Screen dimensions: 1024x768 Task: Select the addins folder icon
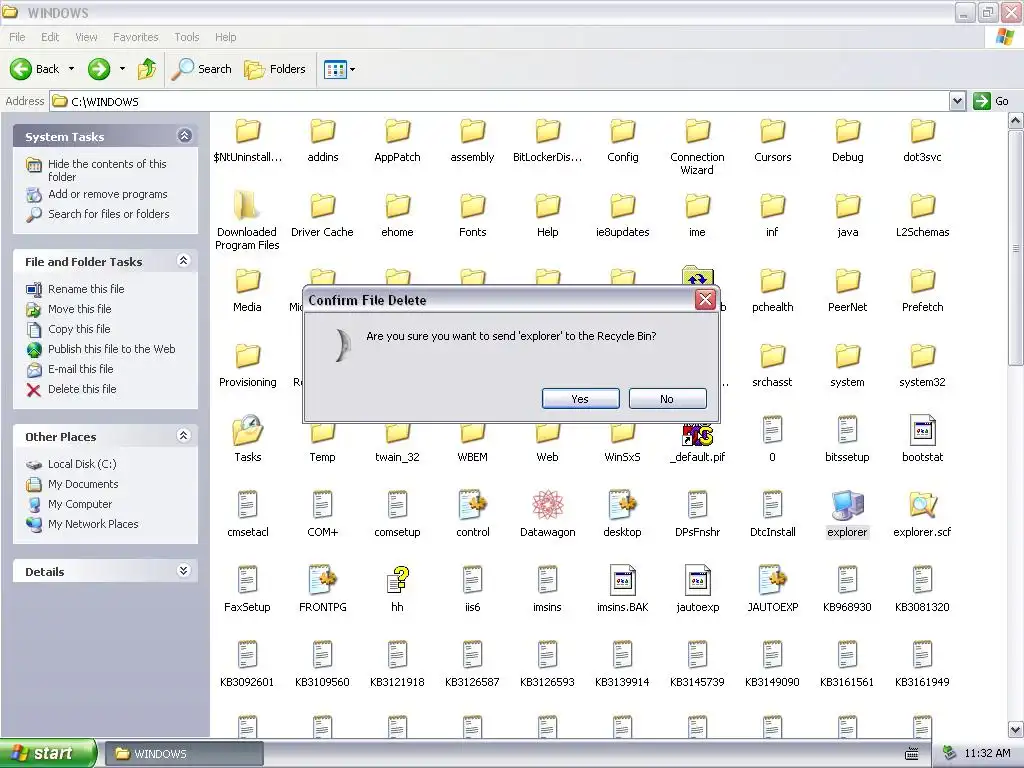tap(322, 129)
